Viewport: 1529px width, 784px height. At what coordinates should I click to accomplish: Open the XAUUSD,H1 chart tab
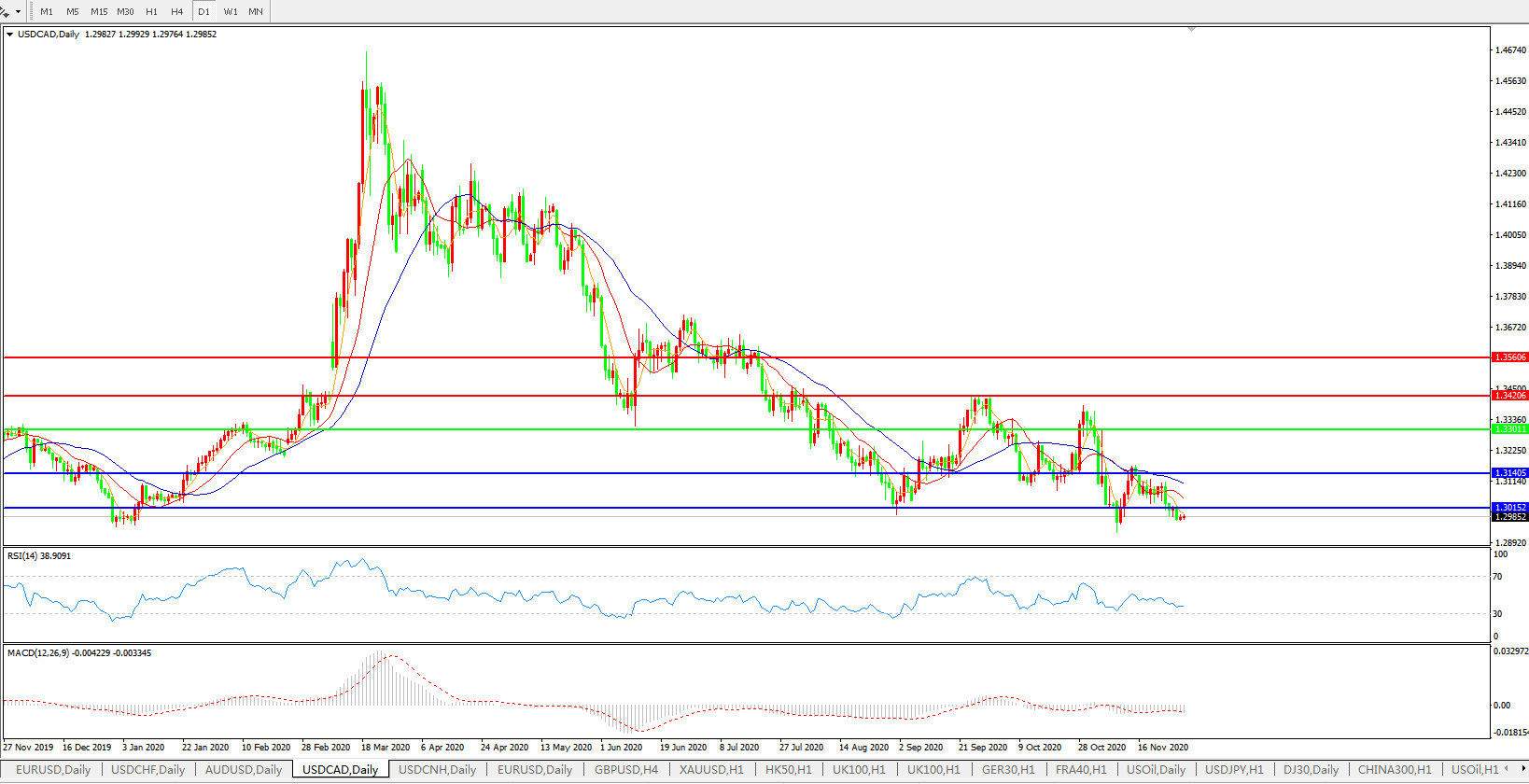click(711, 770)
